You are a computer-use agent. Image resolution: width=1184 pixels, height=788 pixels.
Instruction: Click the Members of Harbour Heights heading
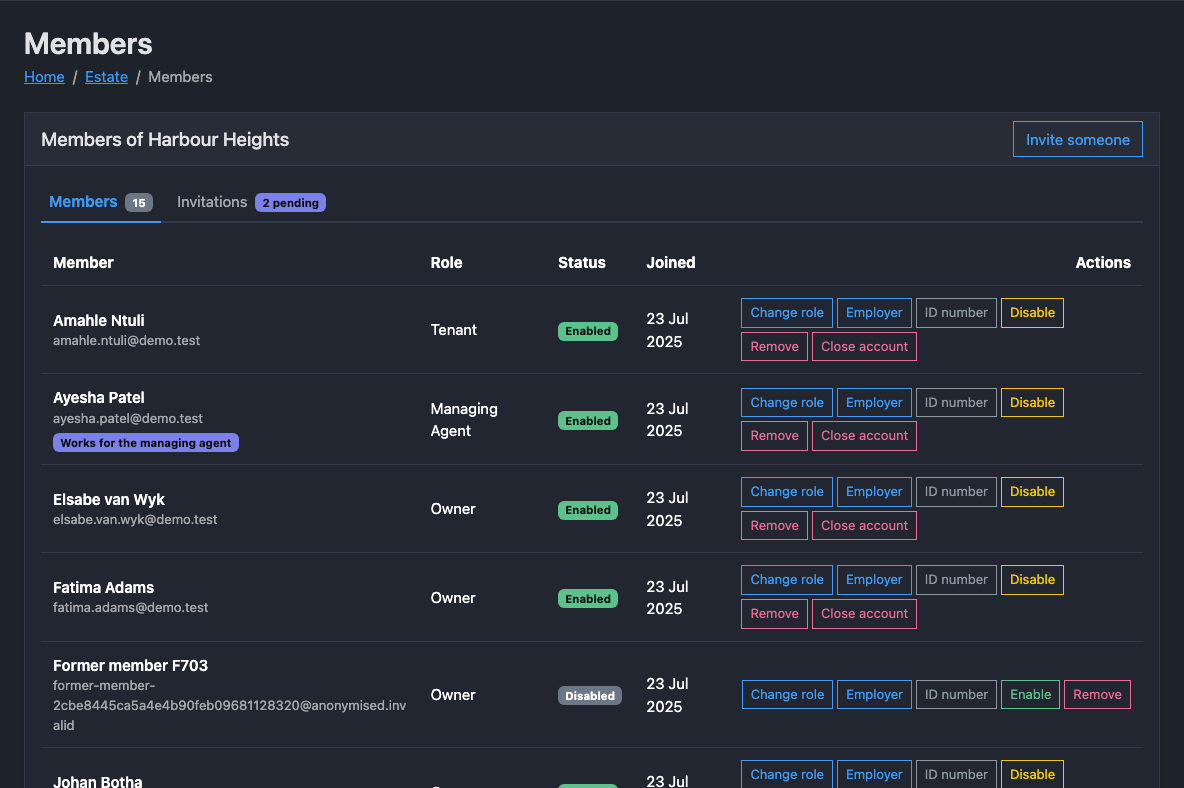[x=165, y=140]
